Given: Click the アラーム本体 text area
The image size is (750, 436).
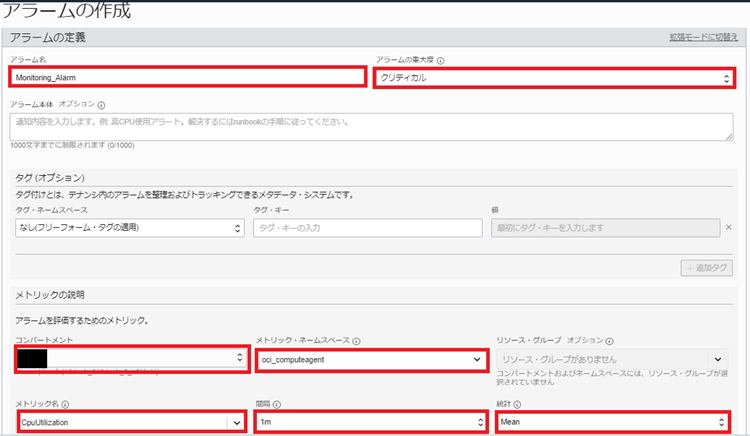Looking at the screenshot, I should [371, 124].
